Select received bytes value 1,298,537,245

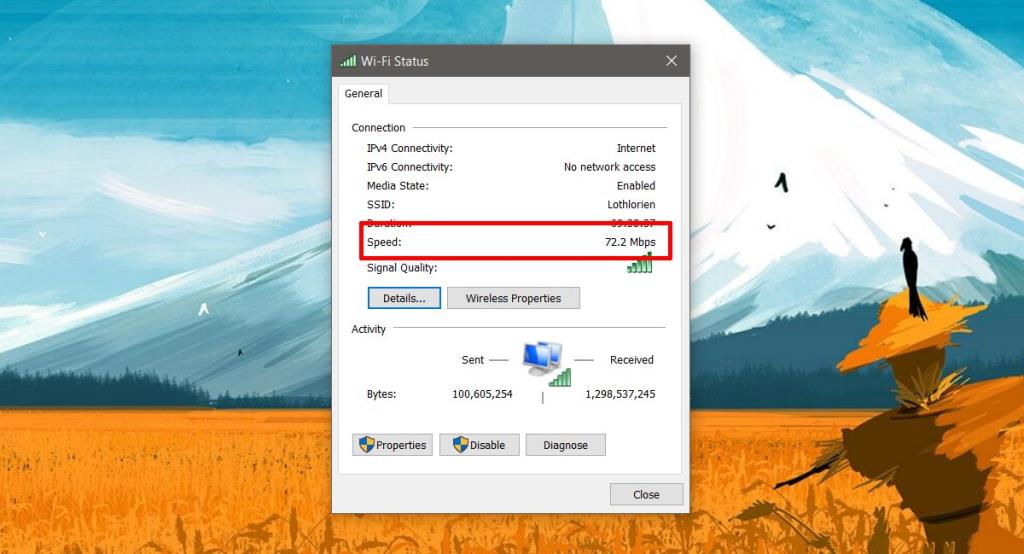point(620,394)
